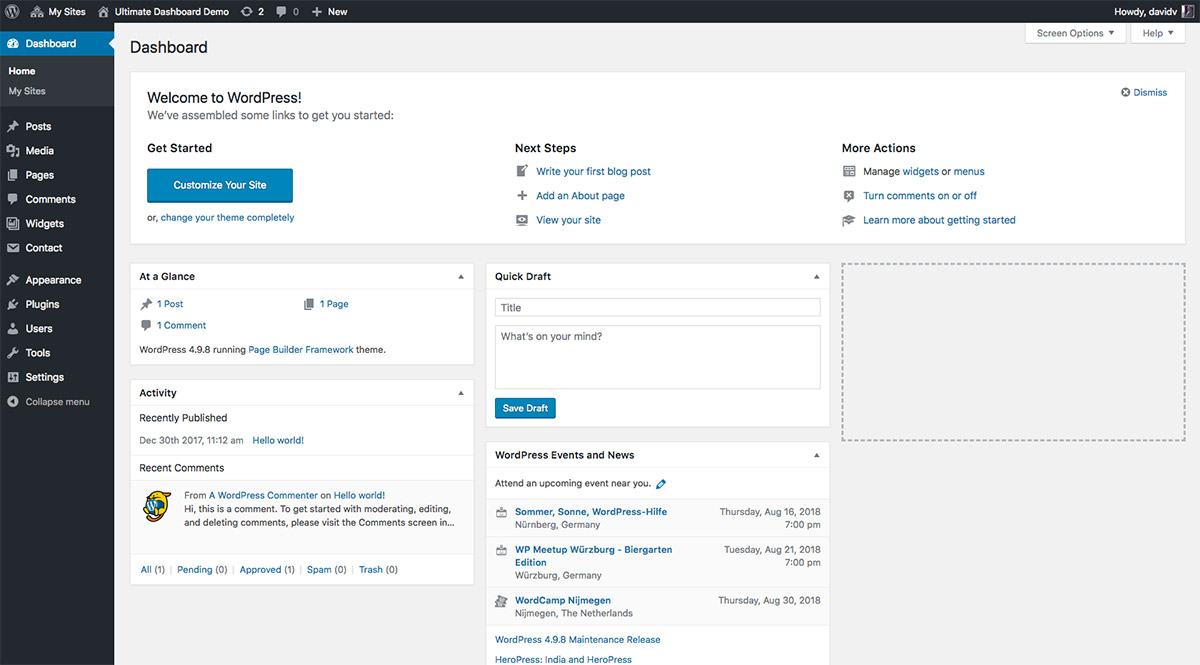Click the My Sites network icon

[x=37, y=11]
